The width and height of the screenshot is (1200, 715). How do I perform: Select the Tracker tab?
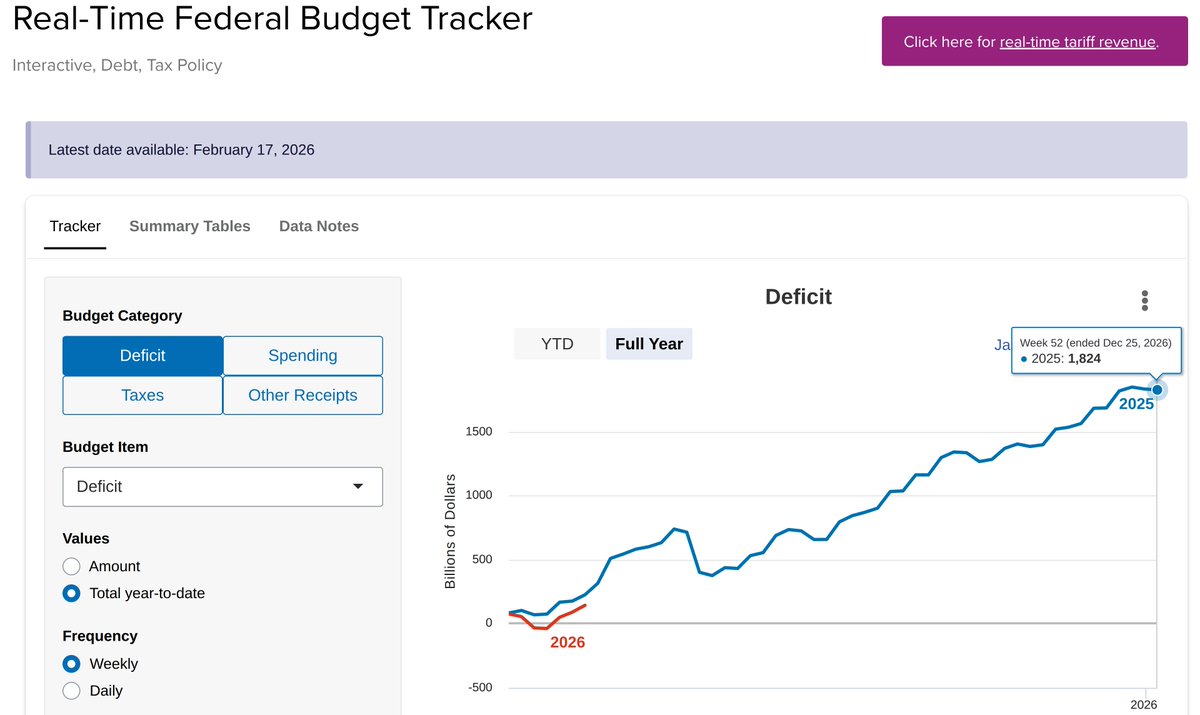[76, 226]
